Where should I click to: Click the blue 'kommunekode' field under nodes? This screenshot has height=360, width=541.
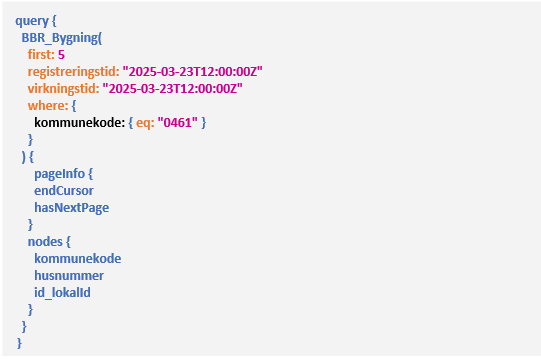coord(78,259)
